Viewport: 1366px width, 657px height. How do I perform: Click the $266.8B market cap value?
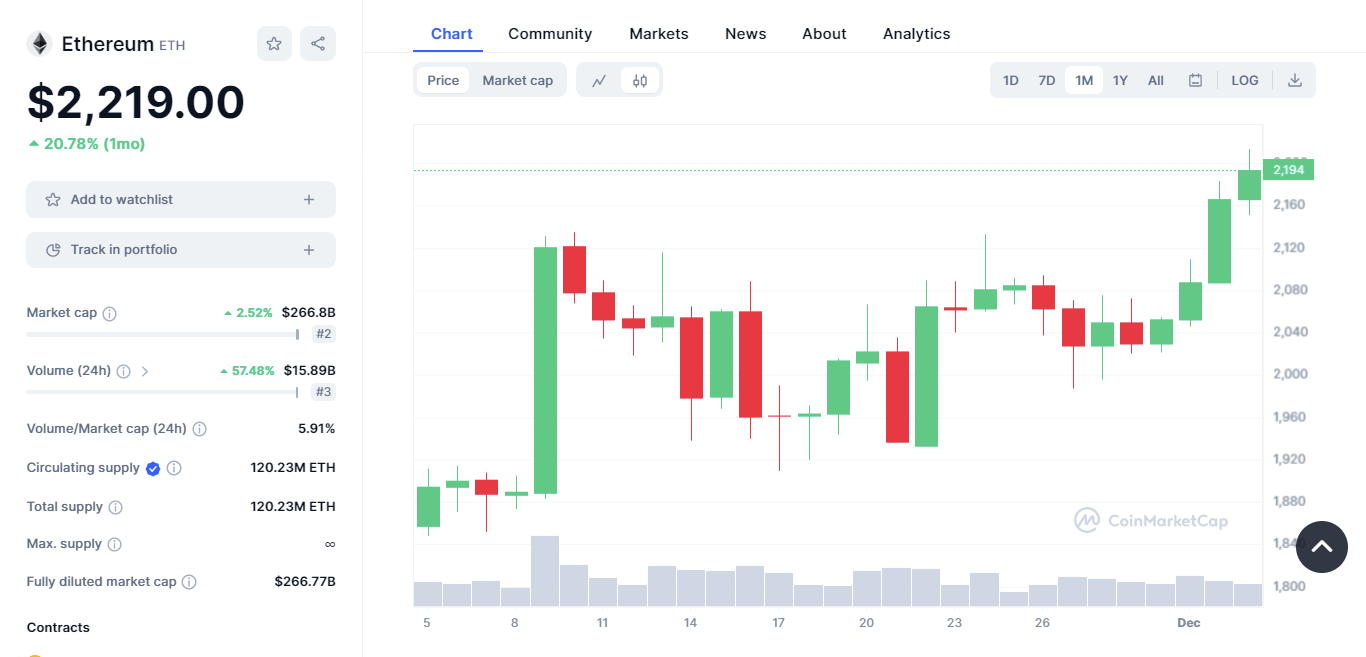(x=309, y=313)
